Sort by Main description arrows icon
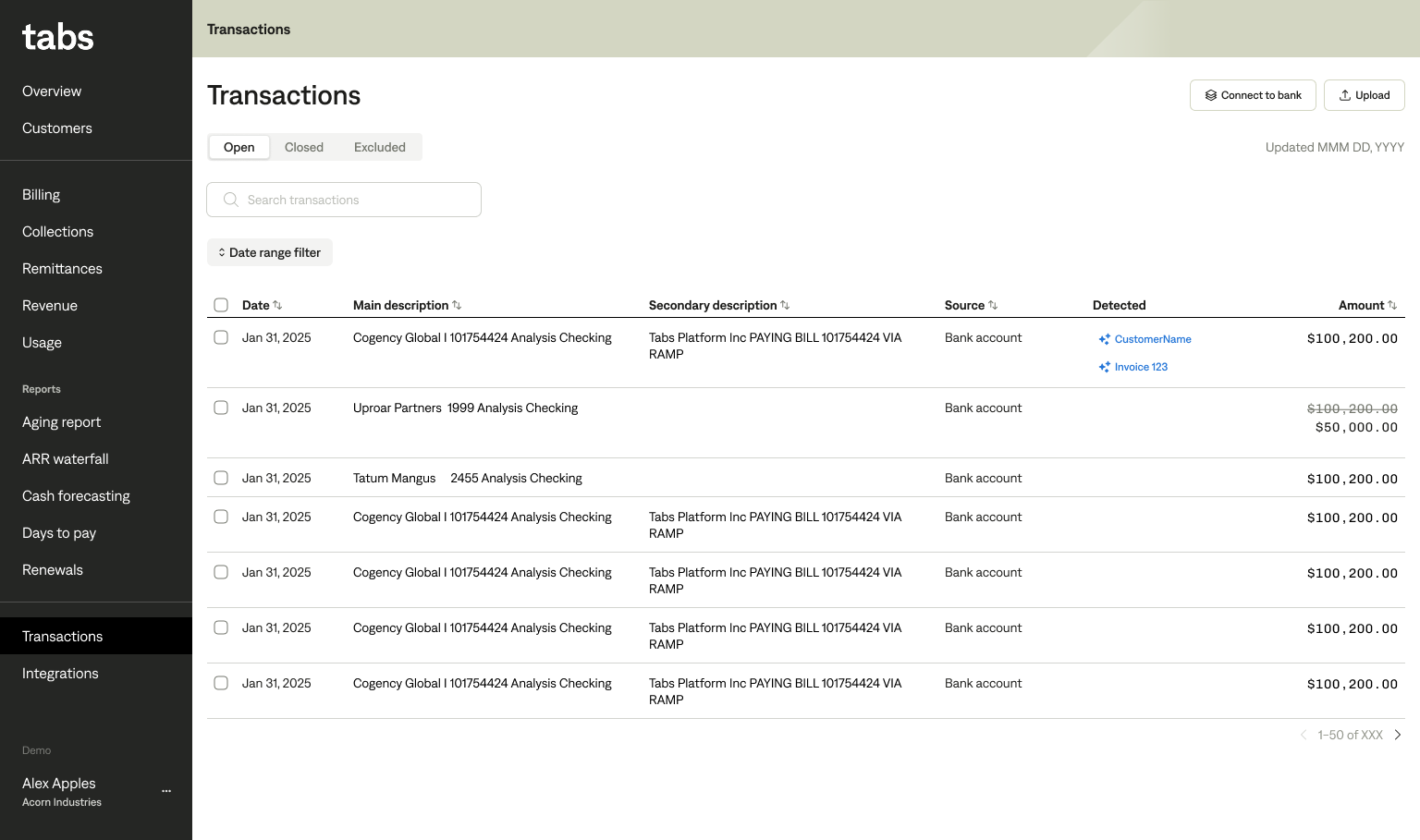1420x840 pixels. pyautogui.click(x=457, y=305)
